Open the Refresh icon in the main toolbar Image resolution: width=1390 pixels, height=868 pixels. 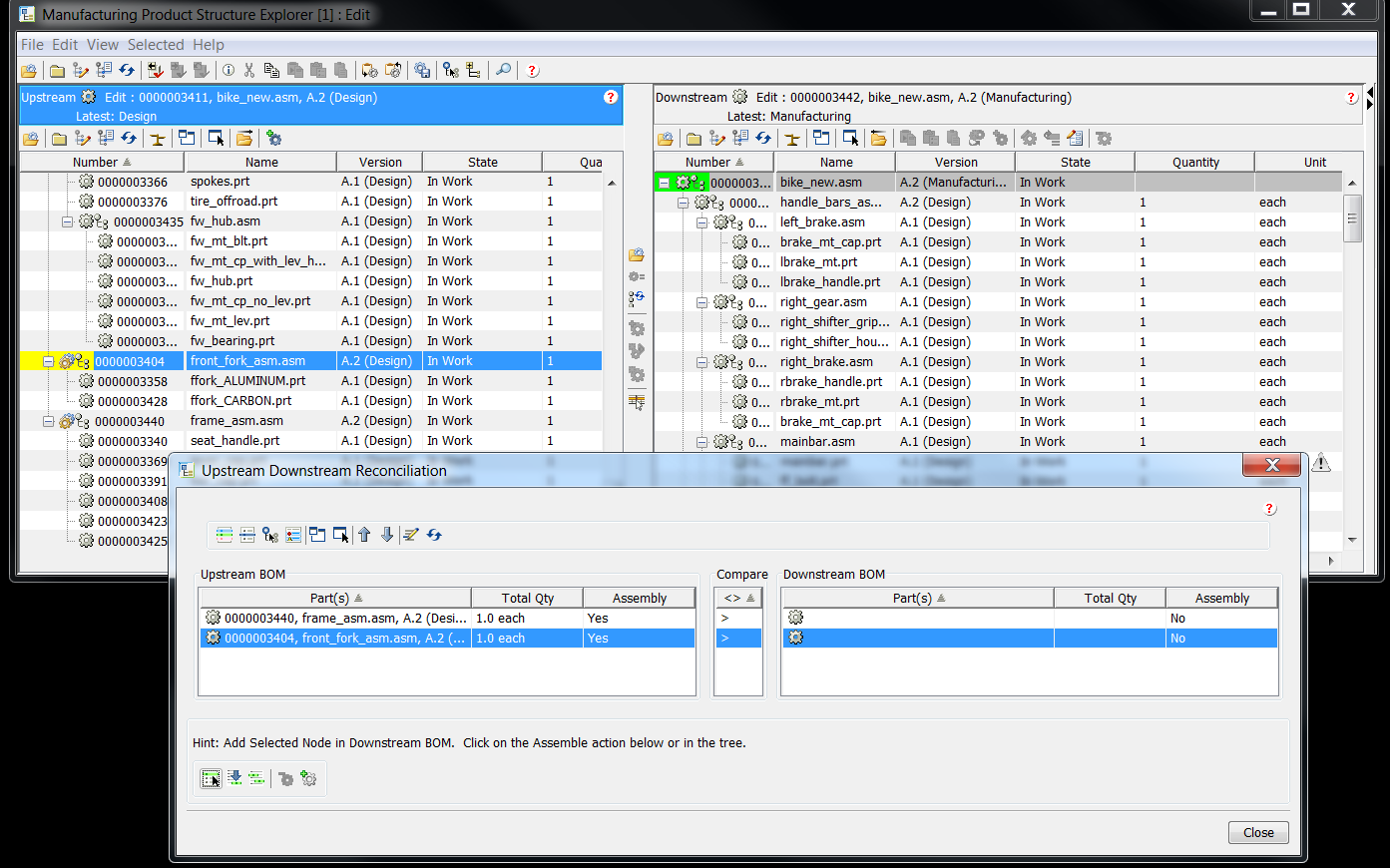pos(126,70)
